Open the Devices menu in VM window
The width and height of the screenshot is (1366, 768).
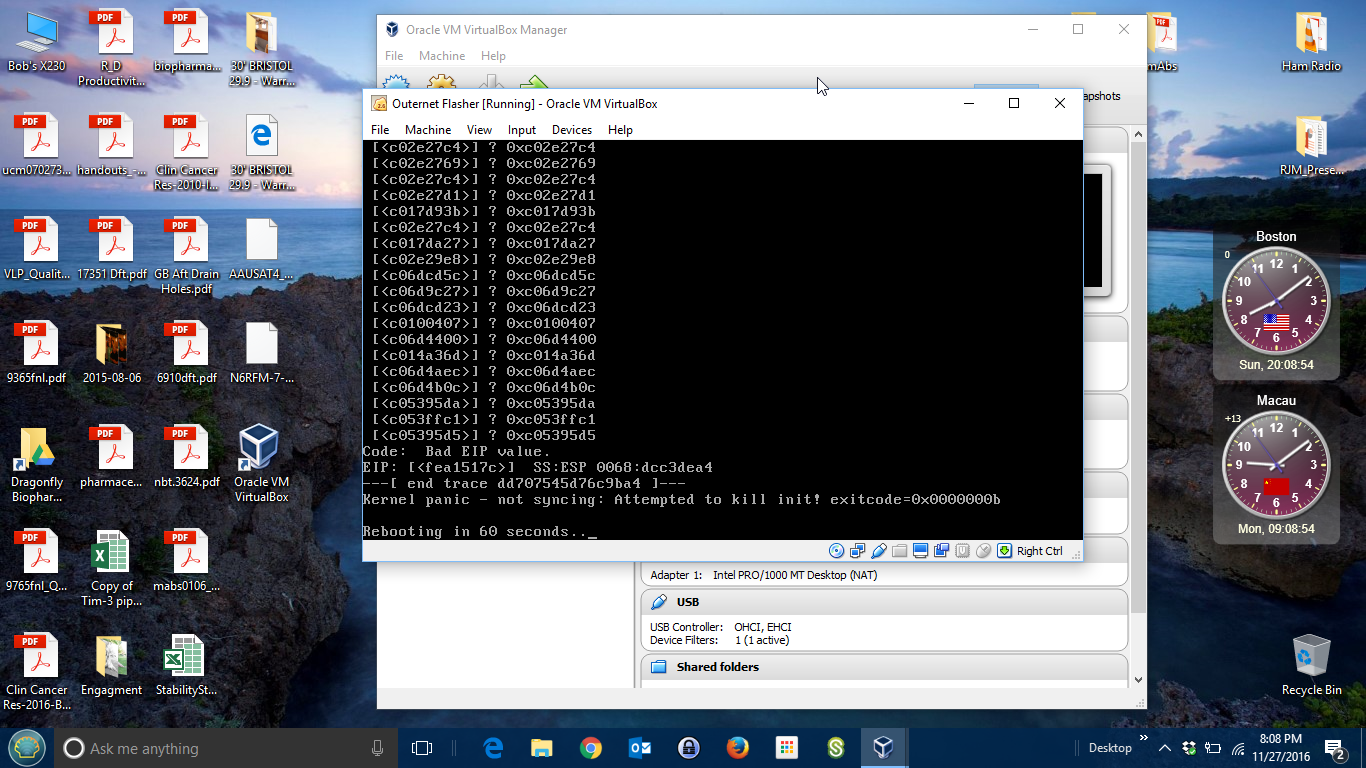pos(571,130)
